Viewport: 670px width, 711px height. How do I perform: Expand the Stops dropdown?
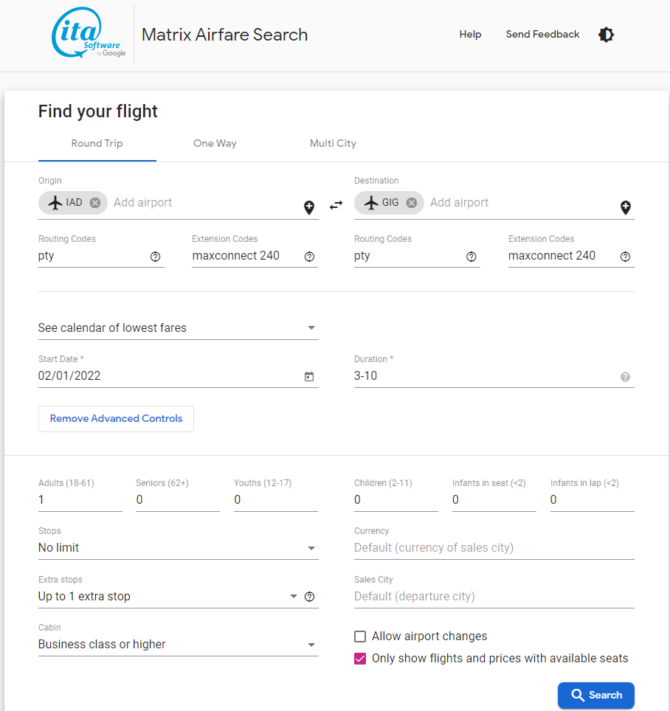tap(177, 548)
